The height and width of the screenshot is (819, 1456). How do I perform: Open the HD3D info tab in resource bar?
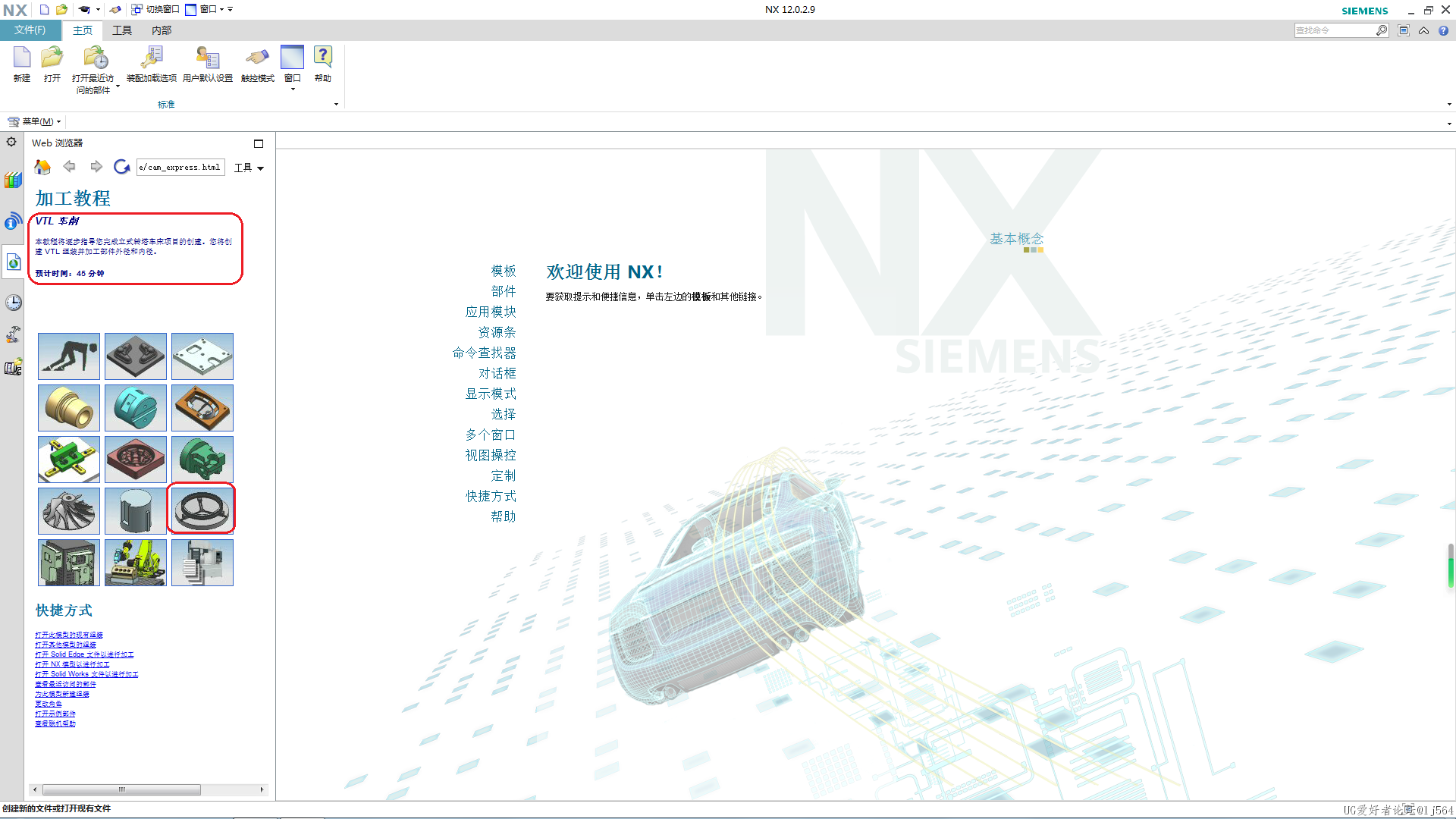click(13, 221)
